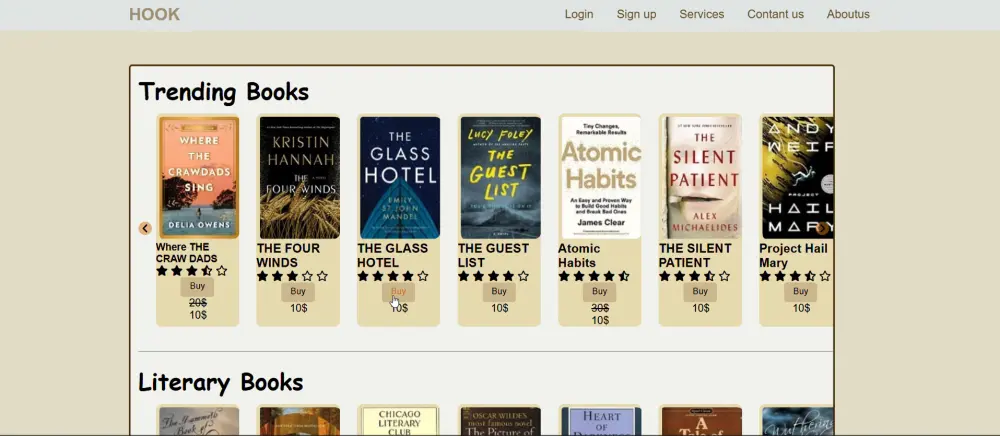This screenshot has height=436, width=1000.
Task: Select the Atomic Habits book cover
Action: coord(600,177)
